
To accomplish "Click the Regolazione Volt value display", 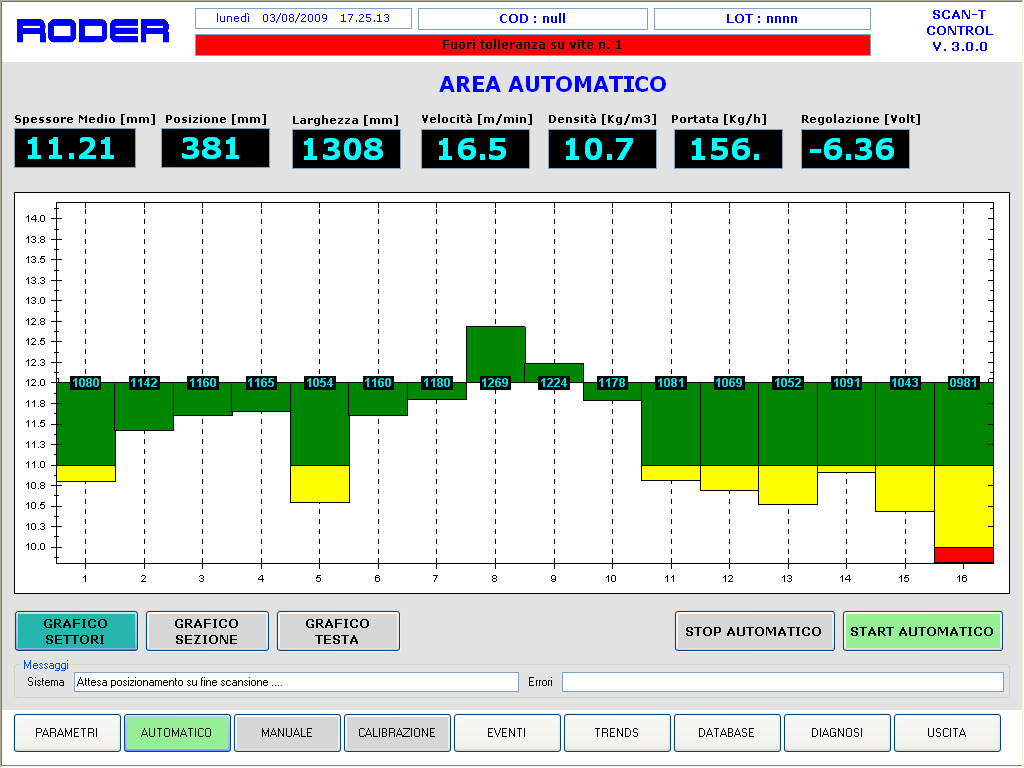I will [x=855, y=149].
